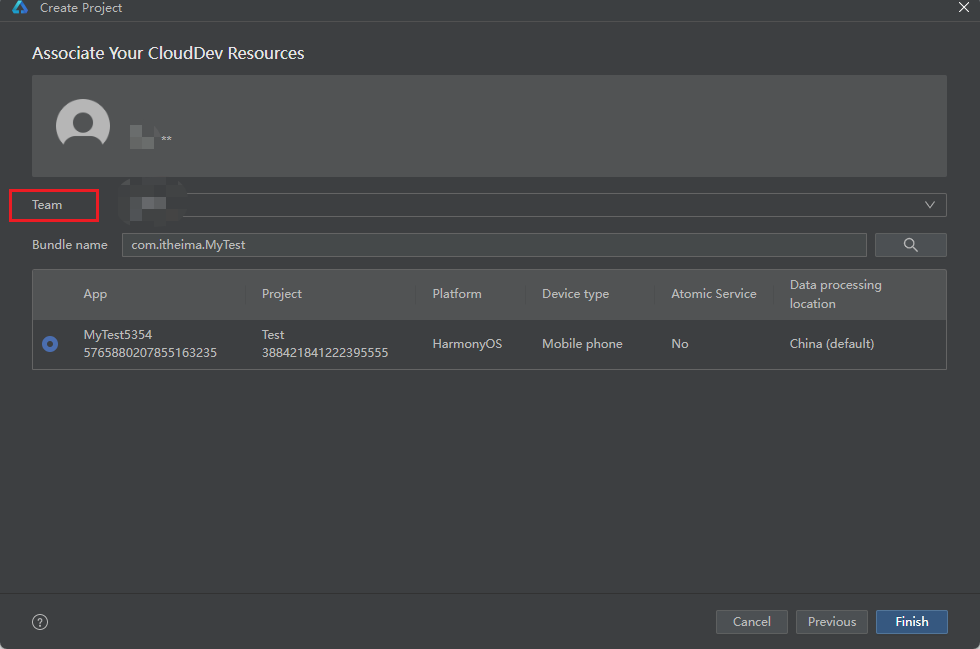The height and width of the screenshot is (649, 980).
Task: Click the Project column header
Action: pyautogui.click(x=282, y=294)
